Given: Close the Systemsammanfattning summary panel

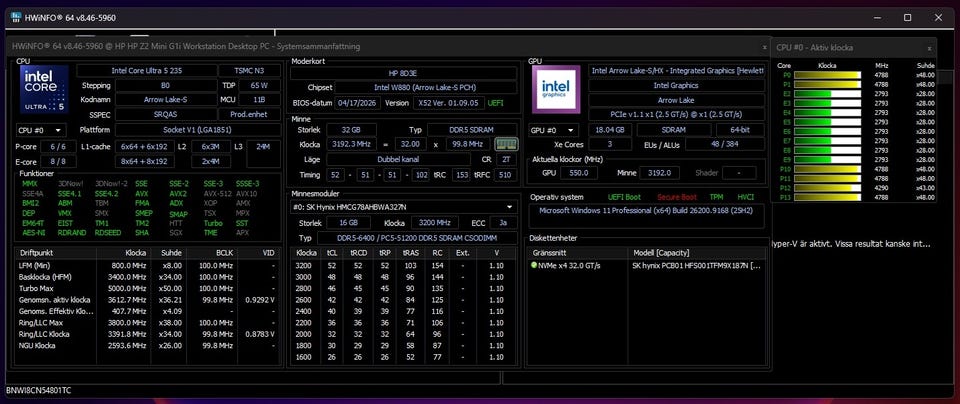Looking at the screenshot, I should [x=764, y=47].
